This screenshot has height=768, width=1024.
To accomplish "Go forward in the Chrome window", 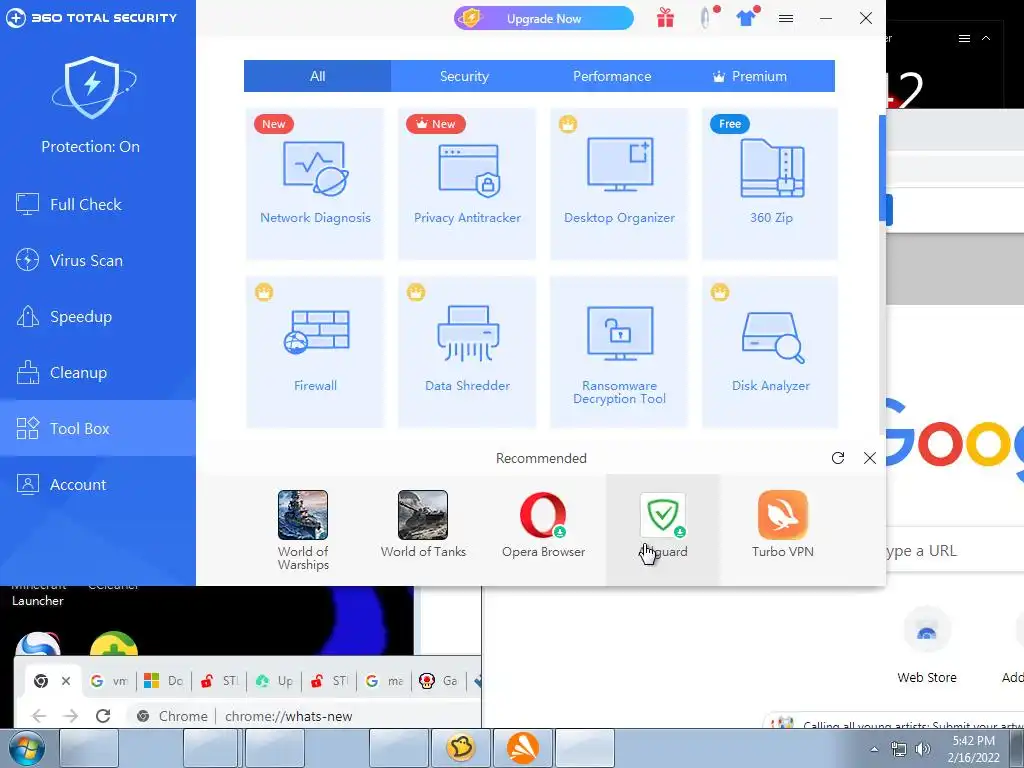I will point(71,716).
